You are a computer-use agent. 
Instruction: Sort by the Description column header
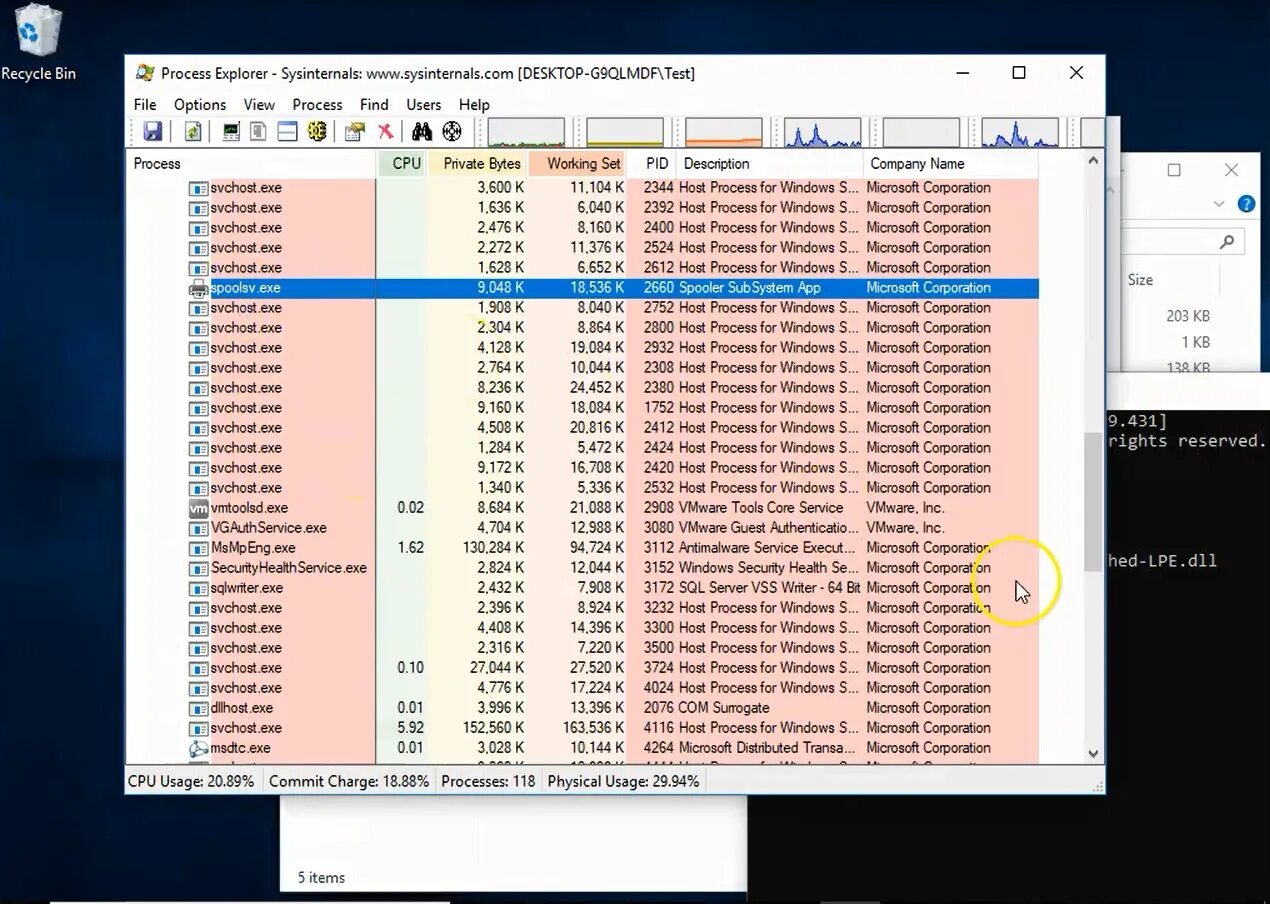(x=770, y=164)
